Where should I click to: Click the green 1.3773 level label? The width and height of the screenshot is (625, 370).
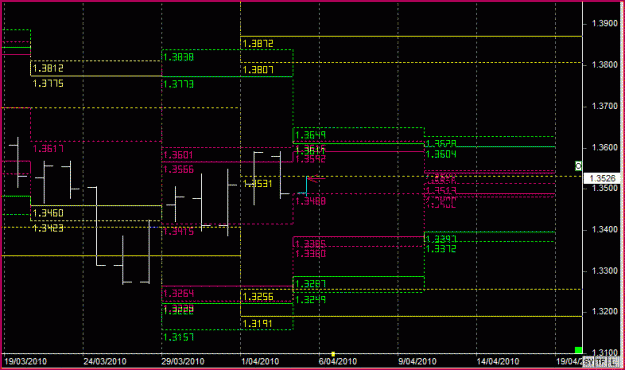coord(179,84)
